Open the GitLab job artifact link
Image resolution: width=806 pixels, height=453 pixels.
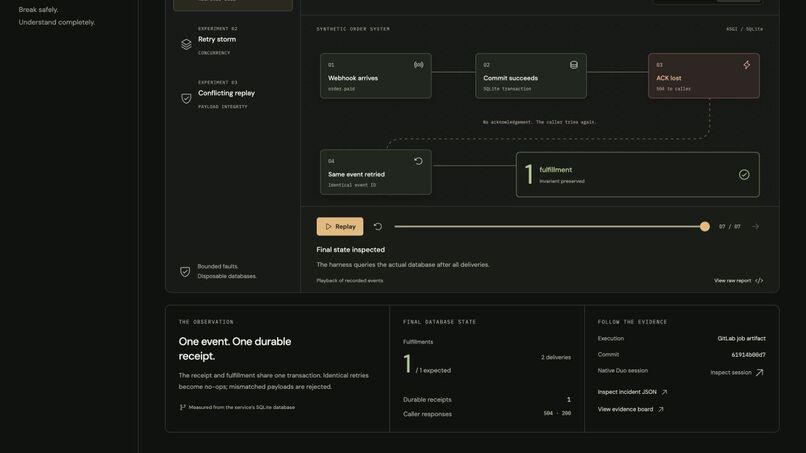click(x=741, y=338)
